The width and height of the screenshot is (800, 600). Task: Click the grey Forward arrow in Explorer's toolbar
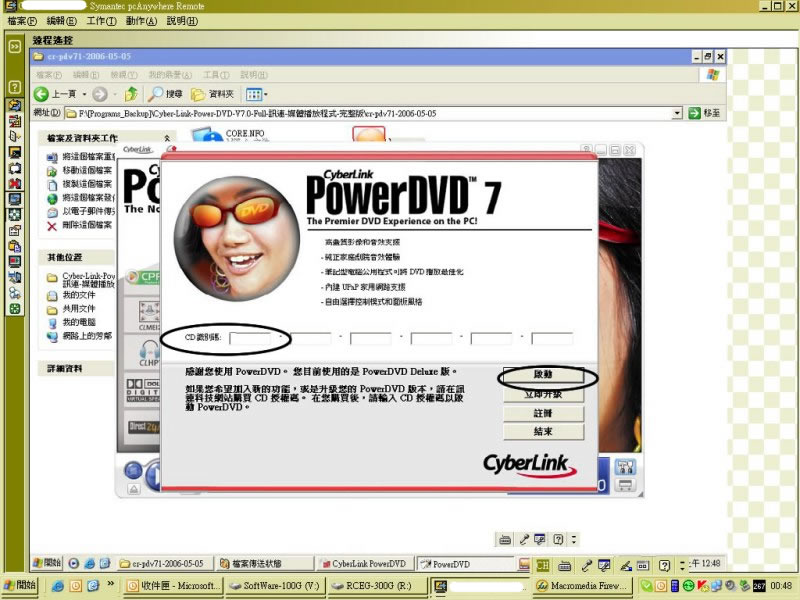100,94
